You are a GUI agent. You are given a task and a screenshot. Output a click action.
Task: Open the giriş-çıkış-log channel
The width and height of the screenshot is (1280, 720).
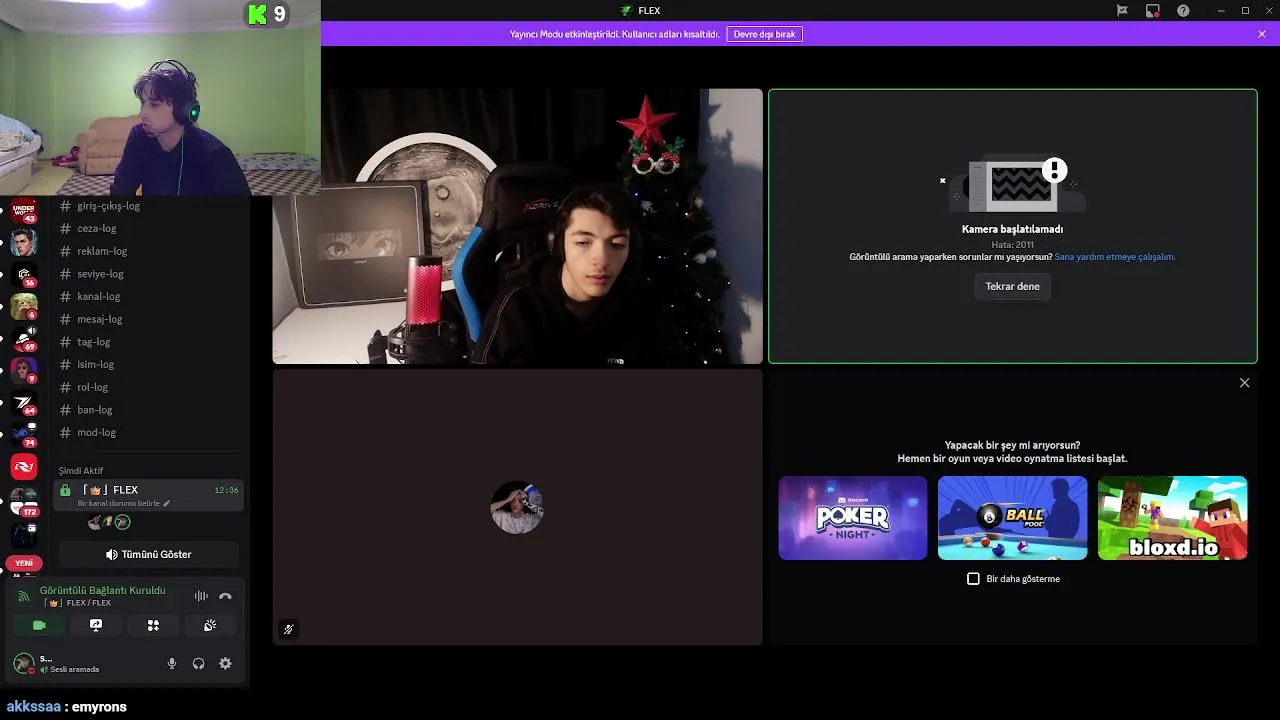point(148,206)
